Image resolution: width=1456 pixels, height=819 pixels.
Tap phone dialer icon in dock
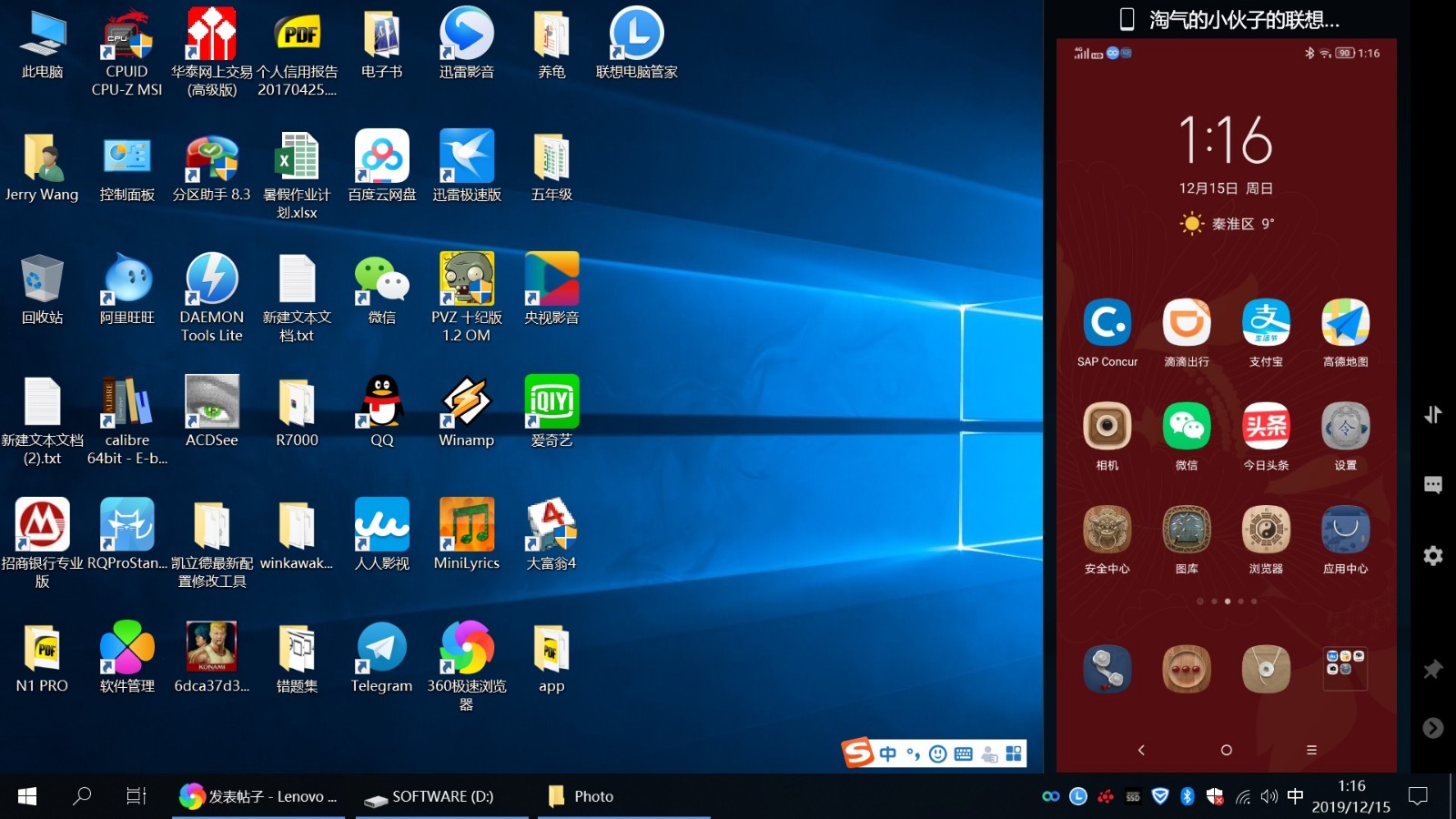1107,669
